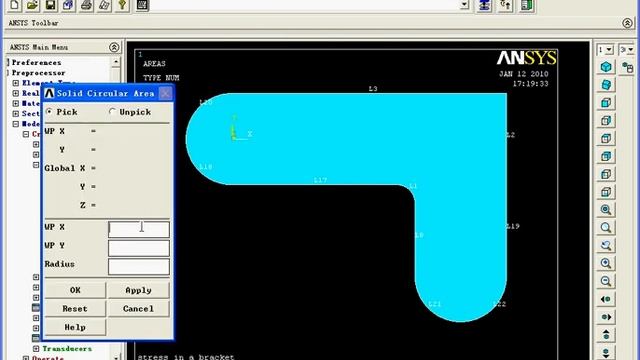Screen dimensions: 640x360
Task: Click Apply in Solid Circular Area dialog
Action: [138, 290]
